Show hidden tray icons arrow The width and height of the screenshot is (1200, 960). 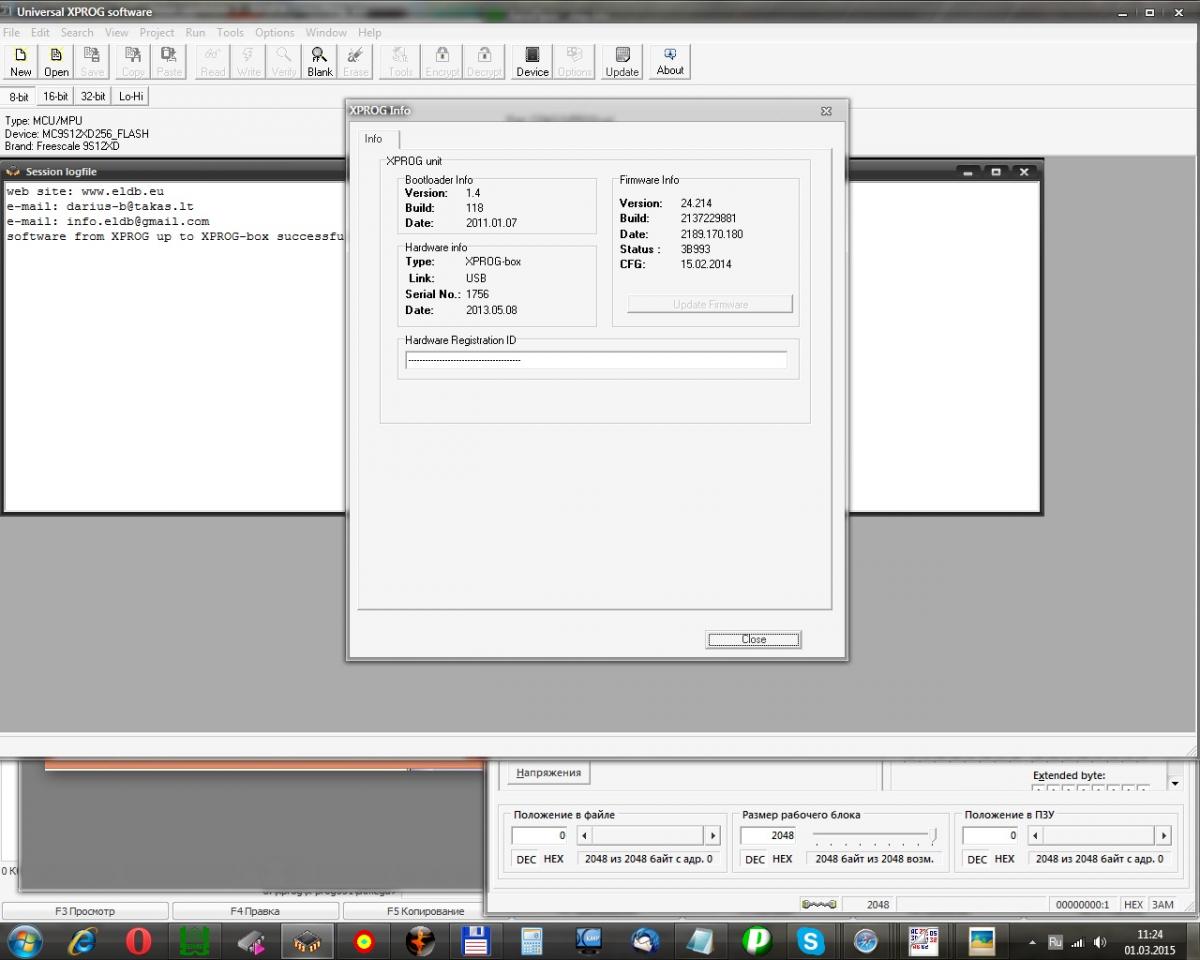coord(1033,942)
